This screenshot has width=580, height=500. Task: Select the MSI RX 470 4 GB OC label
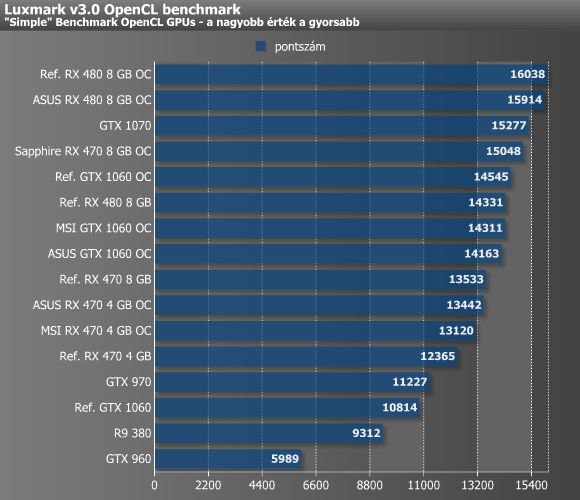pos(96,331)
